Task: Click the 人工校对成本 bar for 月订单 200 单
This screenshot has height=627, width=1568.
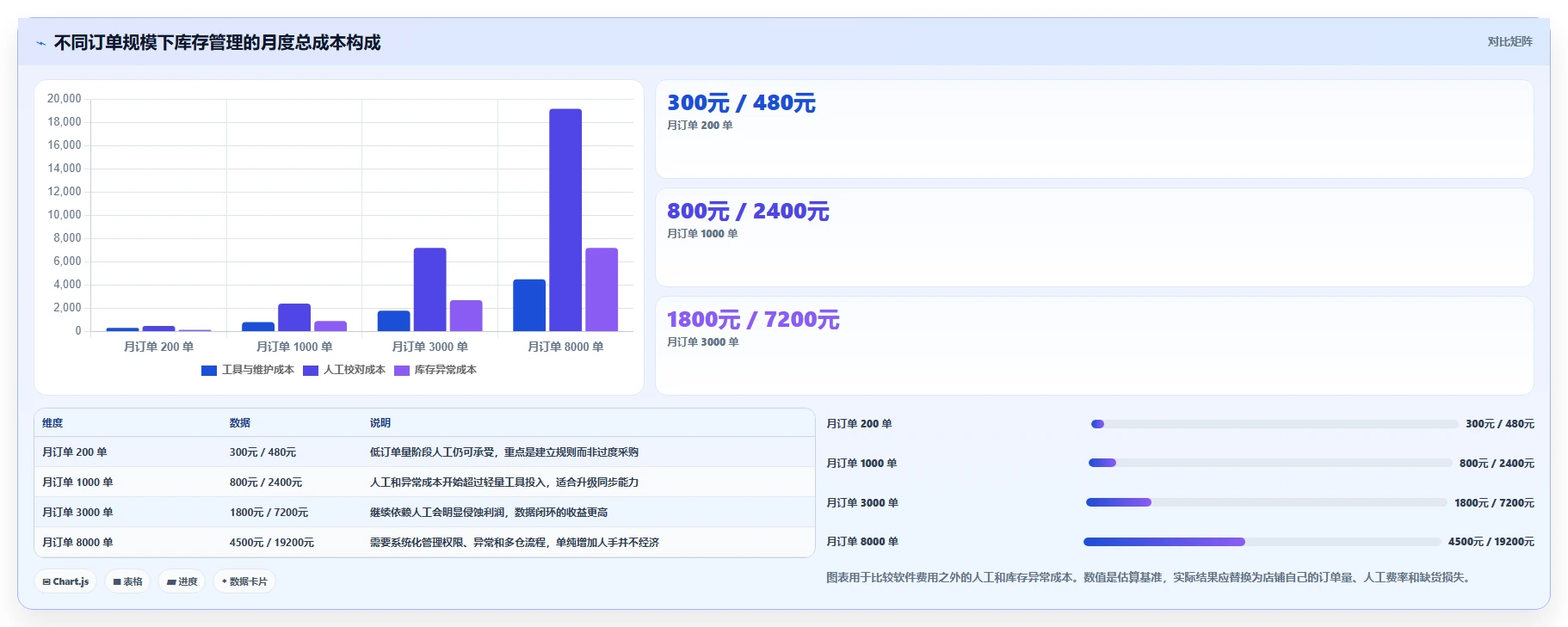Action: tap(158, 329)
